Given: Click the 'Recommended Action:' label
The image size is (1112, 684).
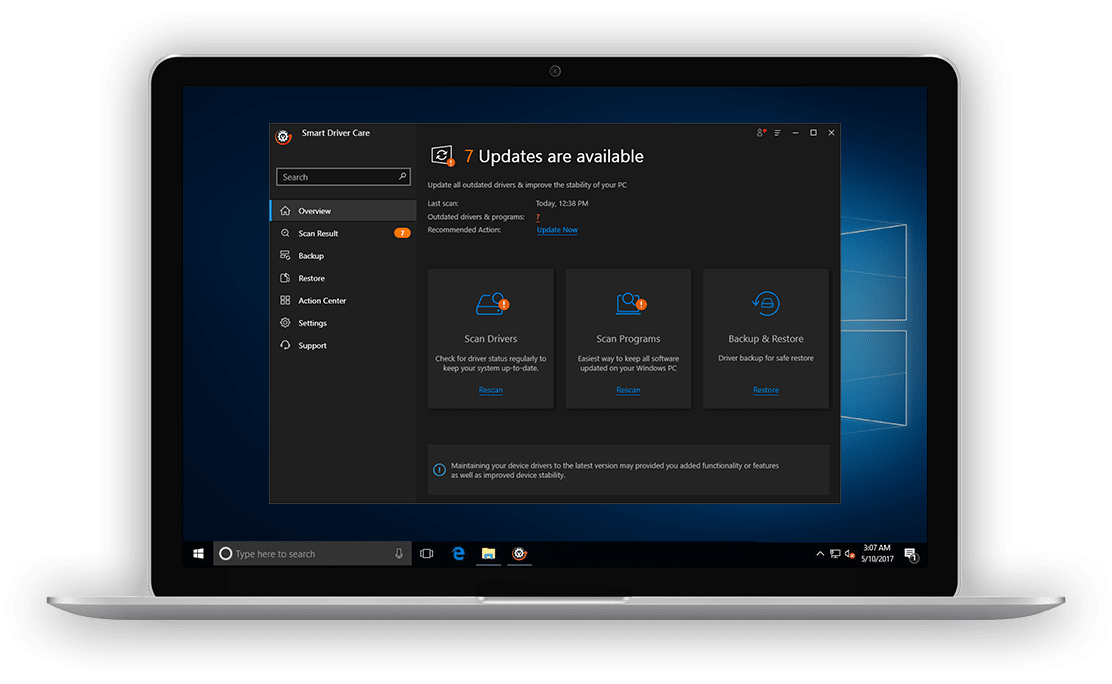Looking at the screenshot, I should point(464,230).
